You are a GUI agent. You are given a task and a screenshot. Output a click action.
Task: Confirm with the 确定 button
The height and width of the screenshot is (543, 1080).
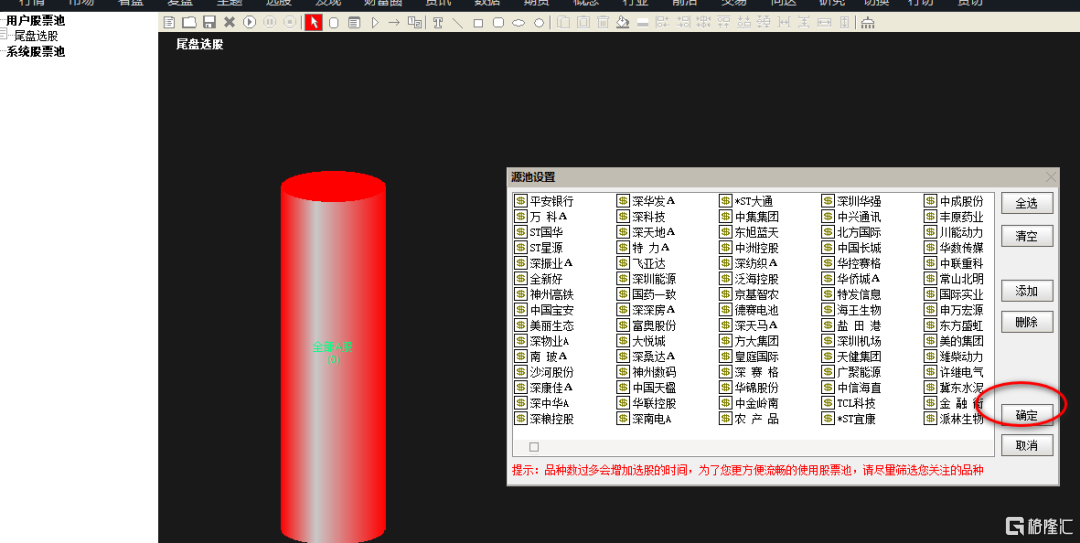tap(1027, 415)
